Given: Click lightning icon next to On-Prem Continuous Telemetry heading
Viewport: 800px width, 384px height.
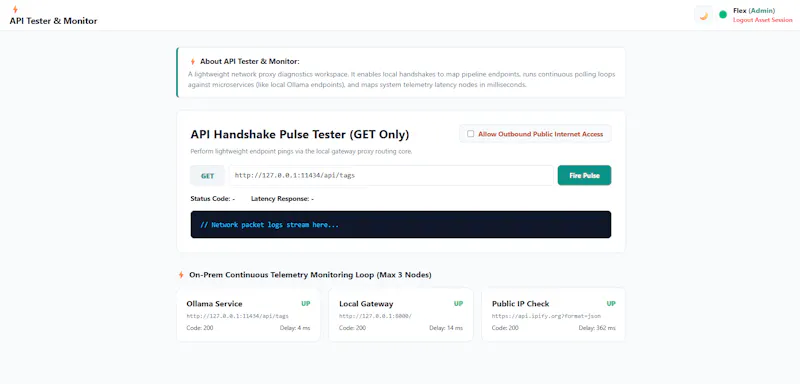Looking at the screenshot, I should (181, 275).
